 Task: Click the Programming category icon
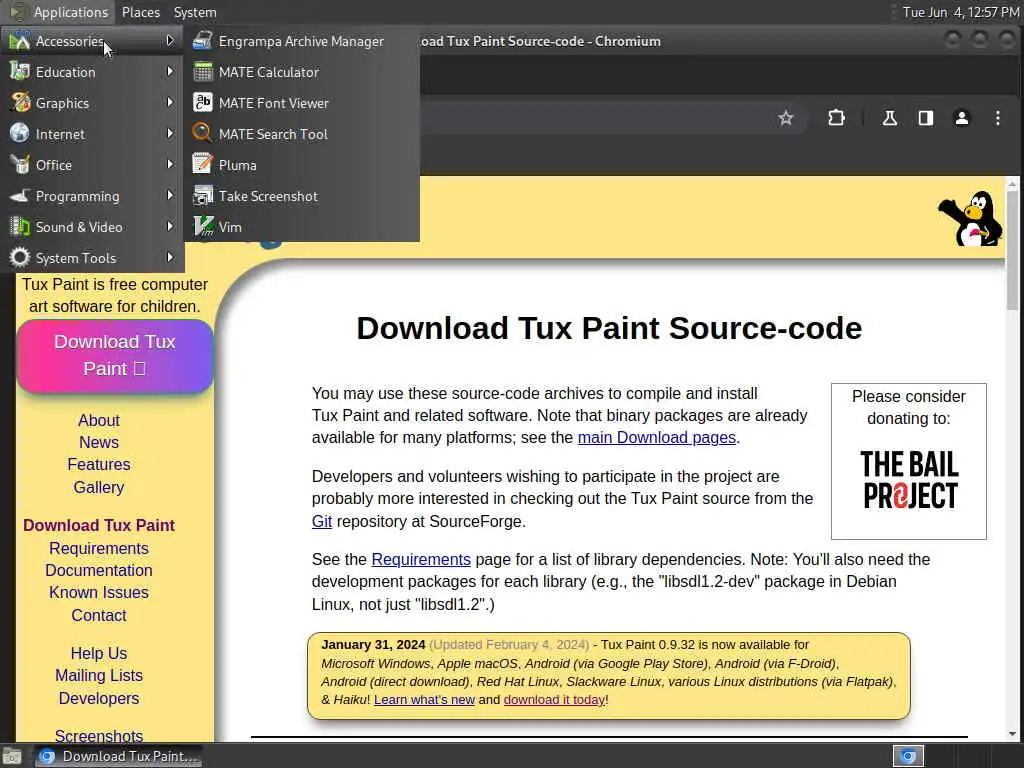tap(20, 195)
